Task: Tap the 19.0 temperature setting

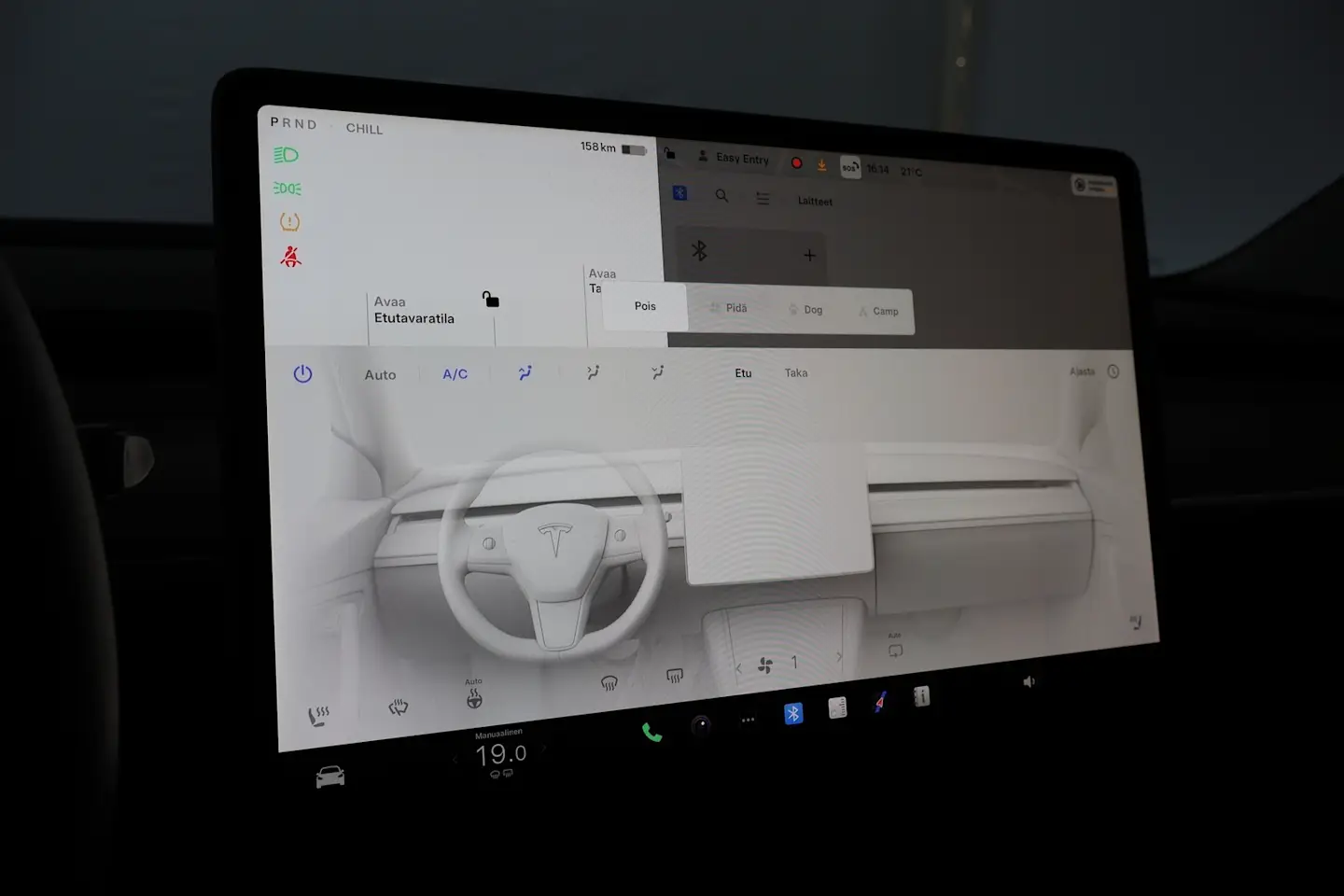Action: point(500,754)
